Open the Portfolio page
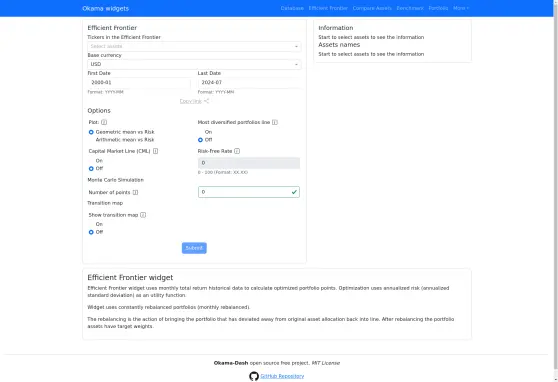Viewport: 558px width, 382px height. point(438,8)
